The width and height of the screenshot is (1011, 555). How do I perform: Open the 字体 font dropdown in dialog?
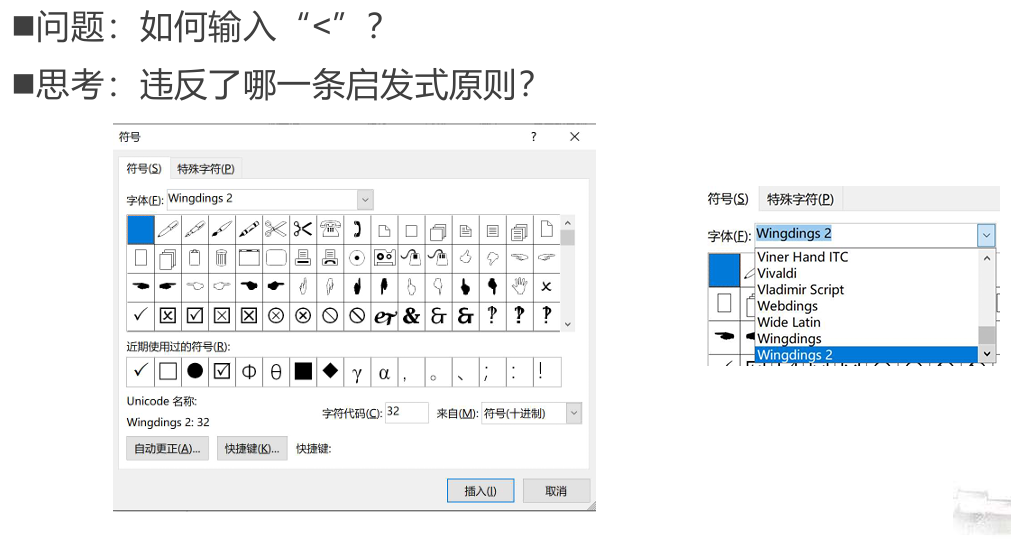(365, 200)
